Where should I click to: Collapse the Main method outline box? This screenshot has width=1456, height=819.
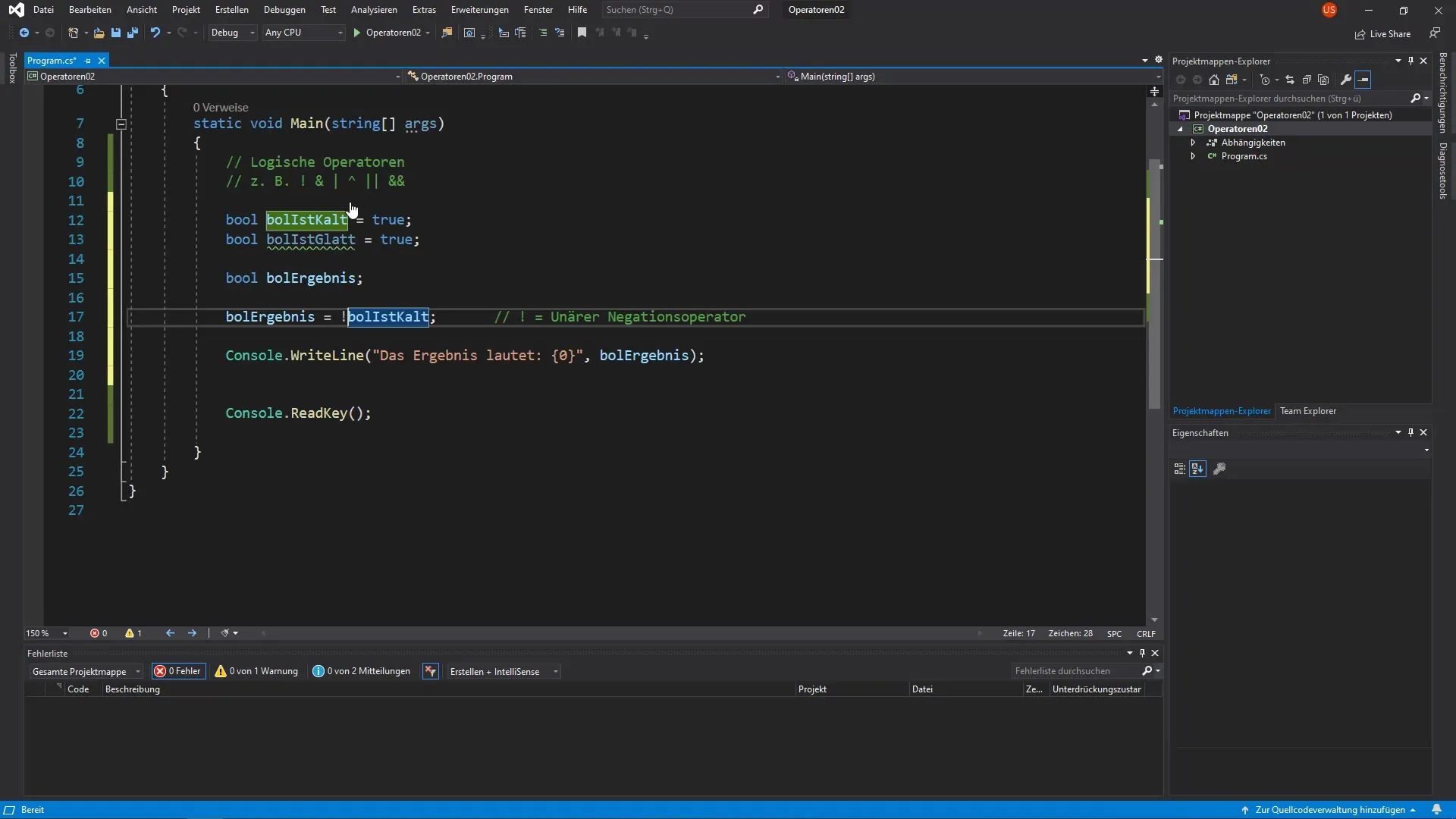121,124
